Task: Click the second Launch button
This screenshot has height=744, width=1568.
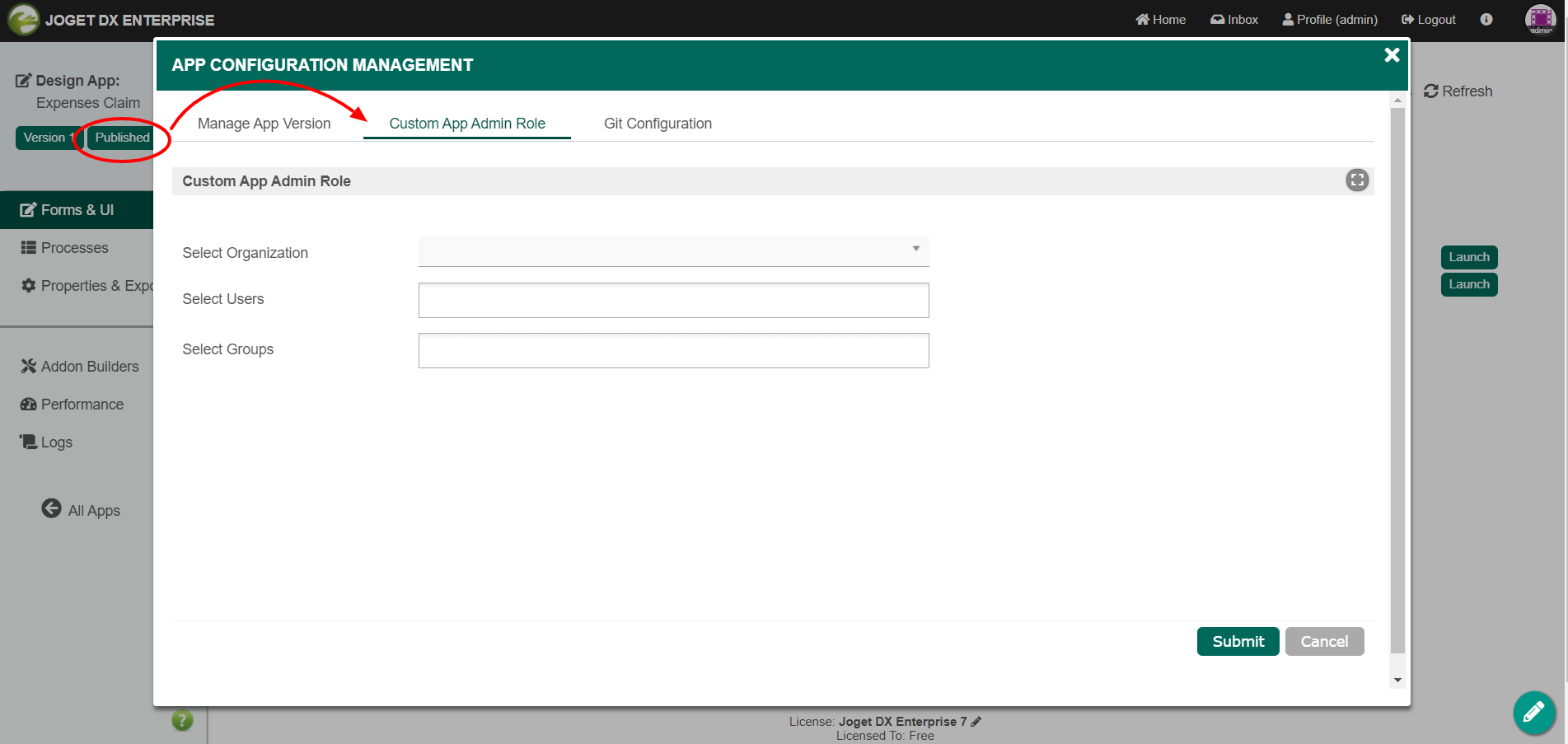Action: (x=1469, y=284)
